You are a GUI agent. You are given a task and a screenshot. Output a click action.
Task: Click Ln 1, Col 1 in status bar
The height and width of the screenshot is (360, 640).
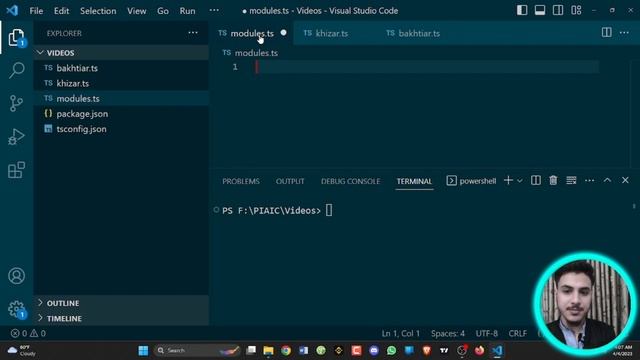click(400, 333)
